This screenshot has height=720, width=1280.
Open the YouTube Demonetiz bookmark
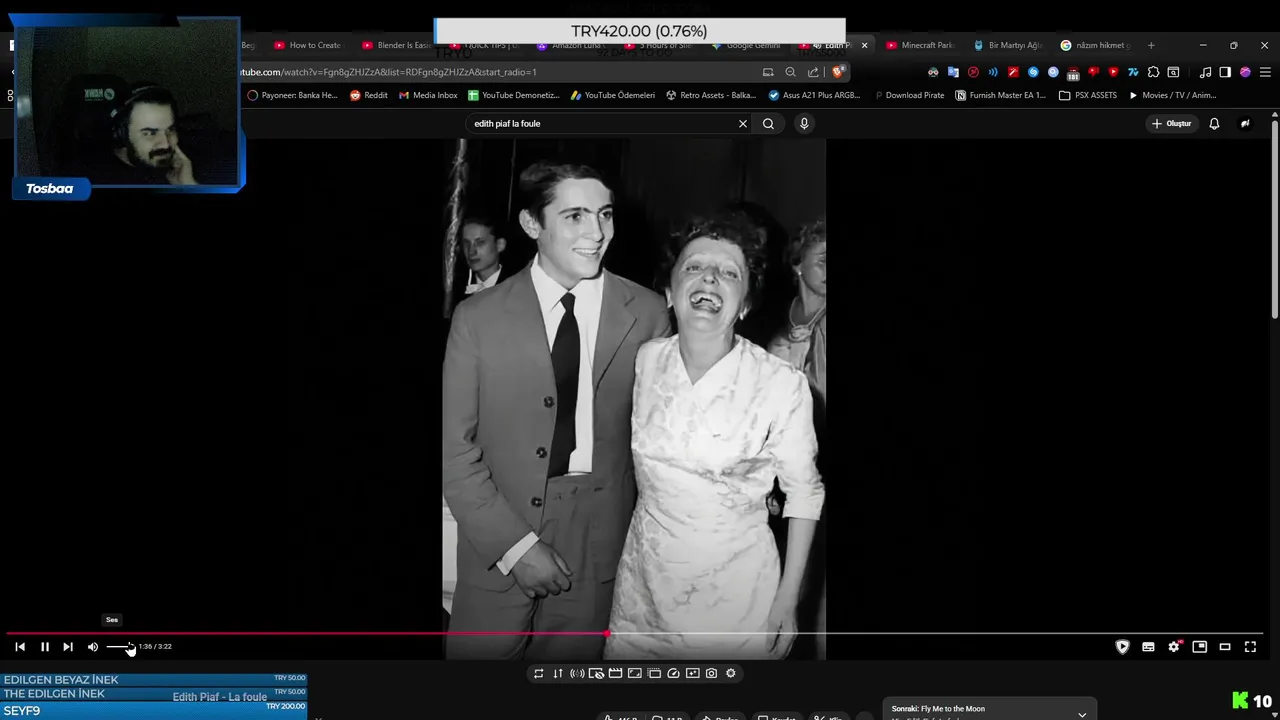pyautogui.click(x=514, y=95)
